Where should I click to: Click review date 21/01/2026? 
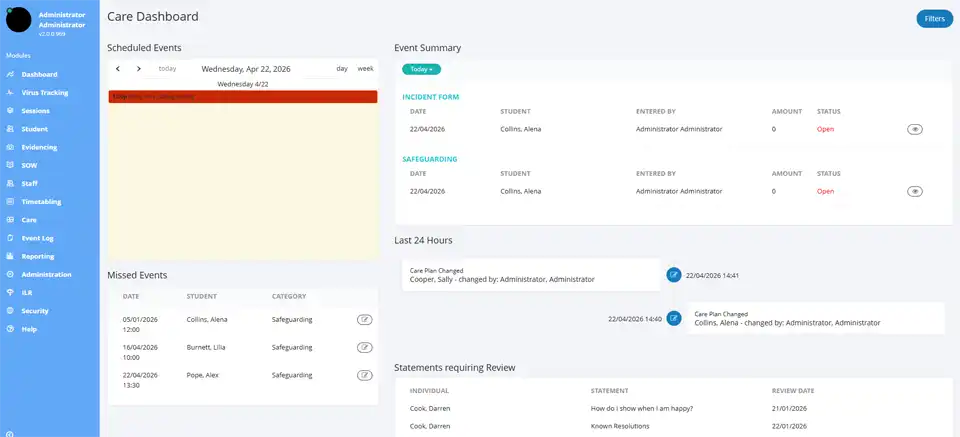point(789,408)
